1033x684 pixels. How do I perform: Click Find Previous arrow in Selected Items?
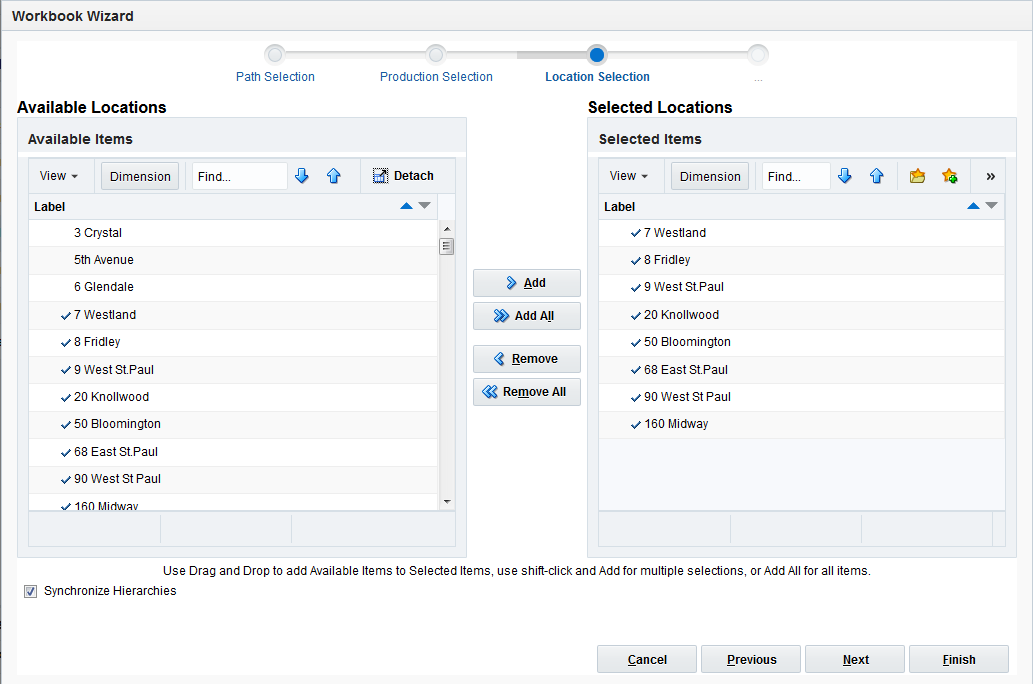(x=876, y=176)
